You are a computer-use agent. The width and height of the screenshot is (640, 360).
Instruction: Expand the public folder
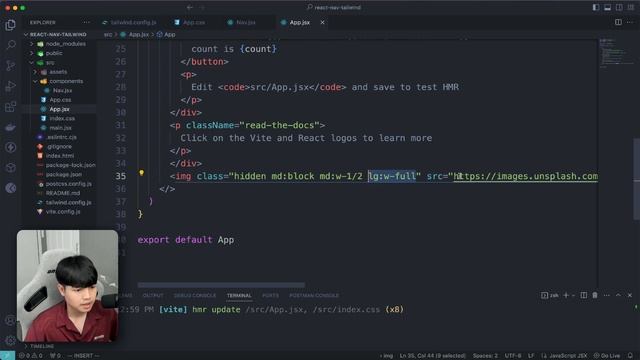31,53
